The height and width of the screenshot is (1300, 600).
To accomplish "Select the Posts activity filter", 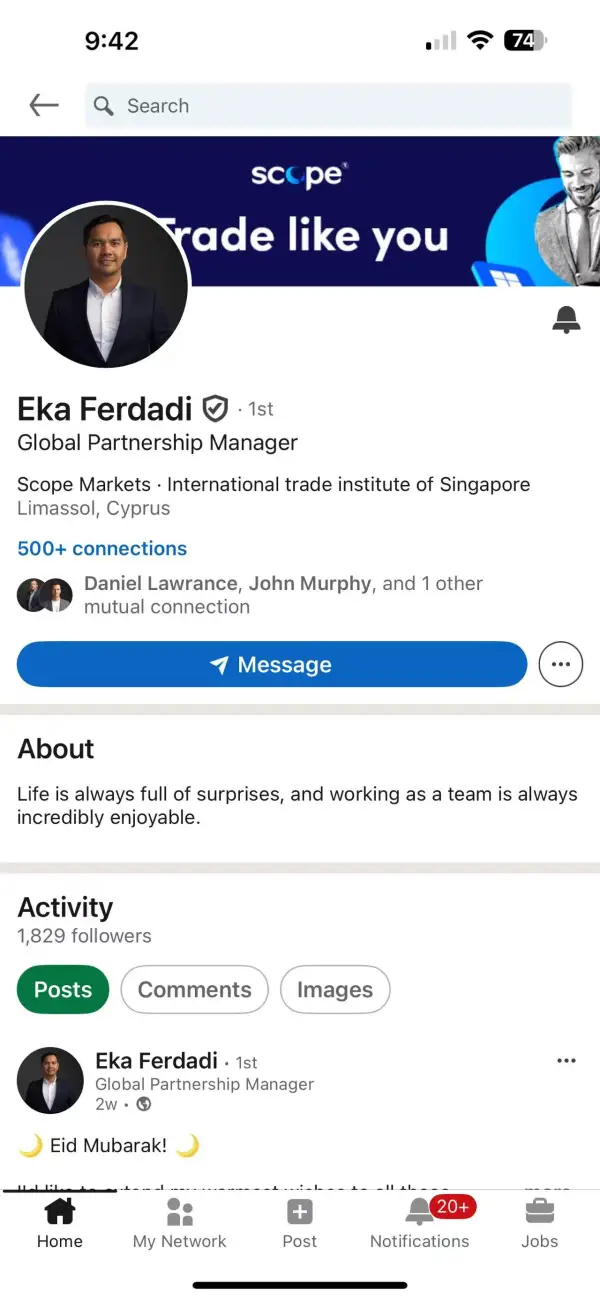I will (63, 990).
